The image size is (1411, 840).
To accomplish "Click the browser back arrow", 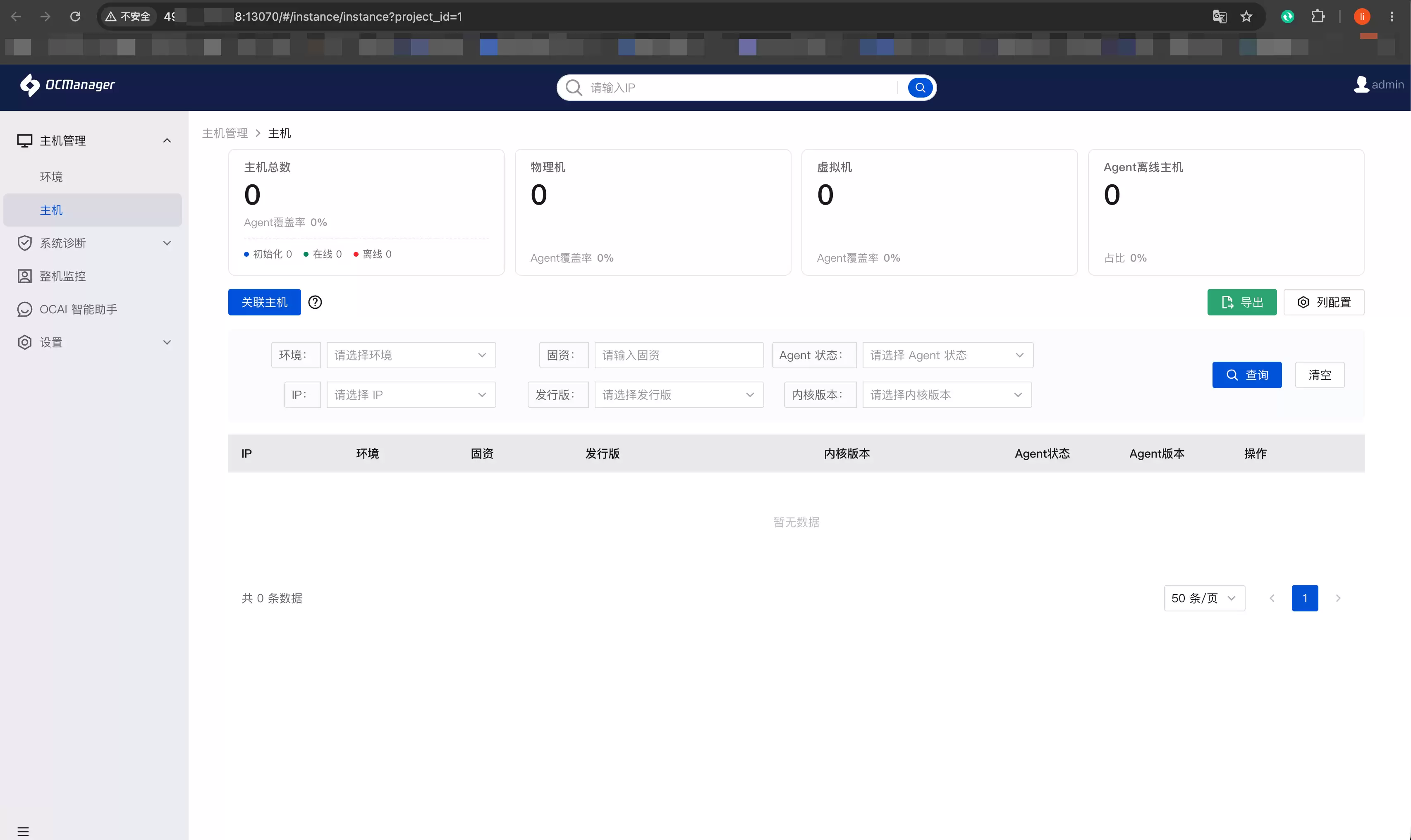I will 16,17.
